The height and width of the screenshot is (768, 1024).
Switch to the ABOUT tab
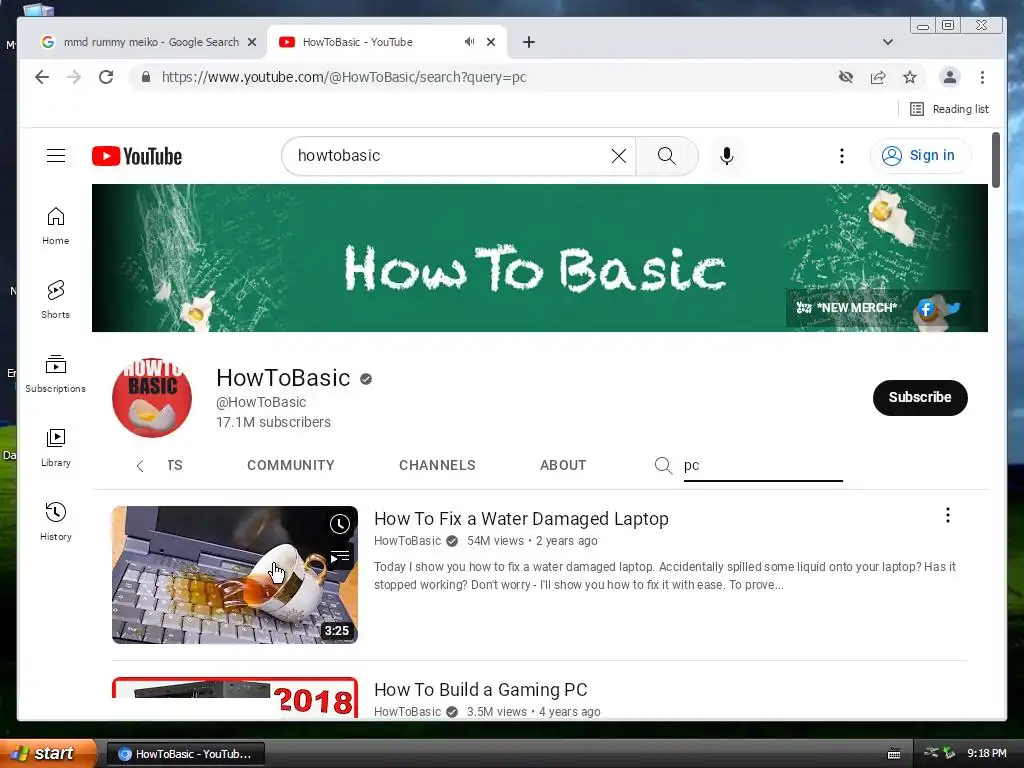tap(563, 465)
